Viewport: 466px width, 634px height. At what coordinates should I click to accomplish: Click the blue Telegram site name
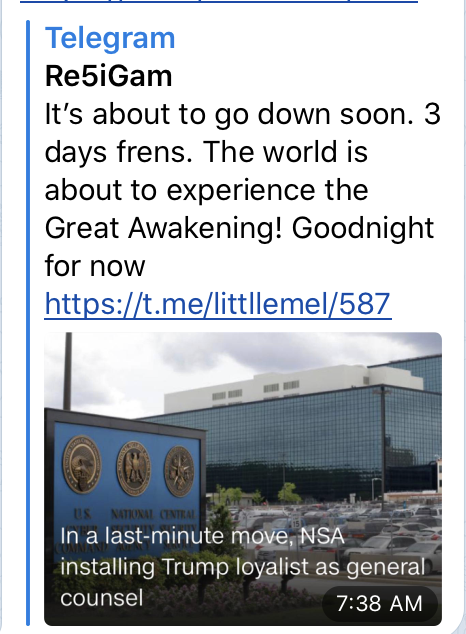click(x=110, y=38)
